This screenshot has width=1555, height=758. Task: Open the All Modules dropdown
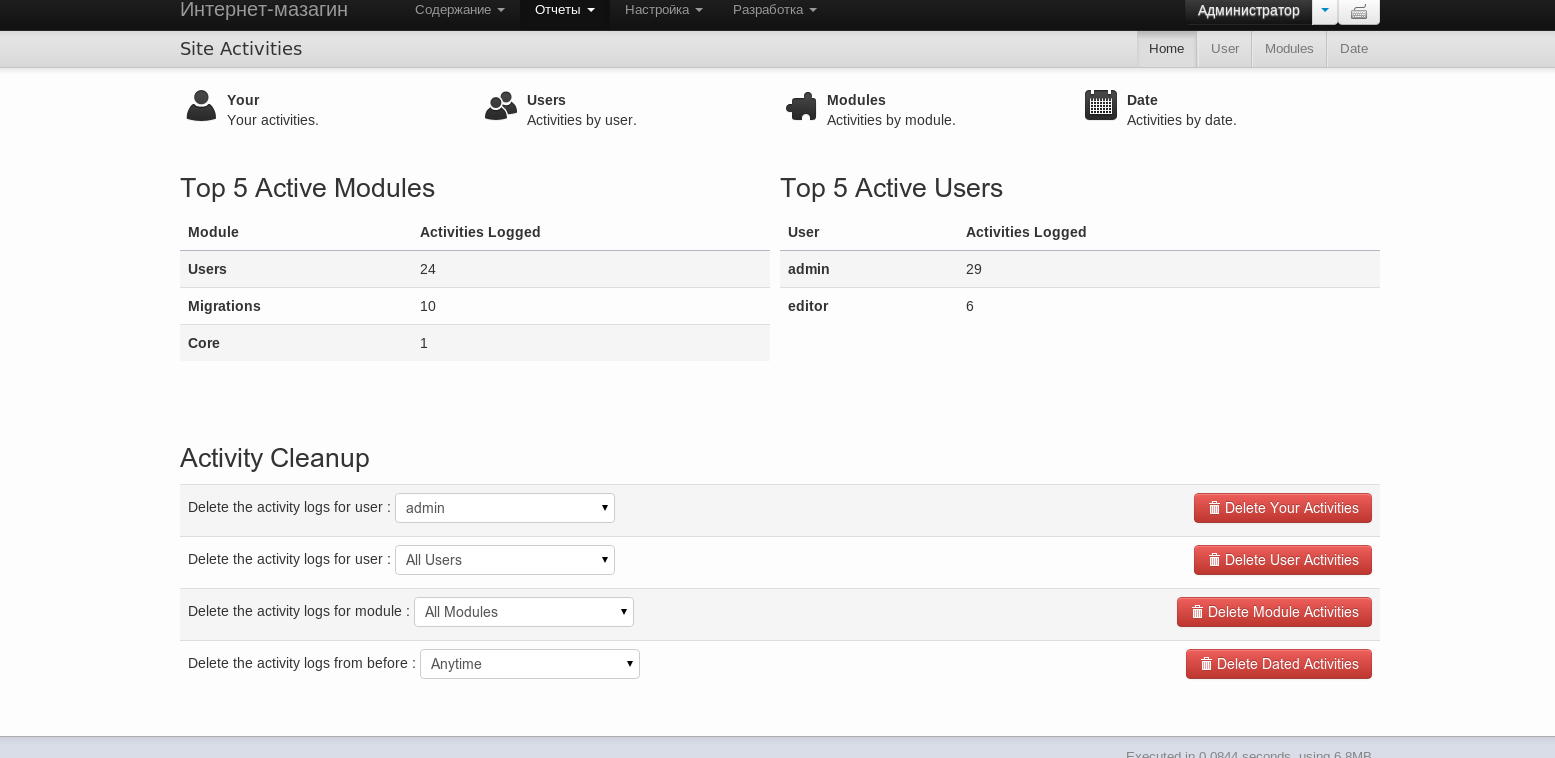pos(524,612)
